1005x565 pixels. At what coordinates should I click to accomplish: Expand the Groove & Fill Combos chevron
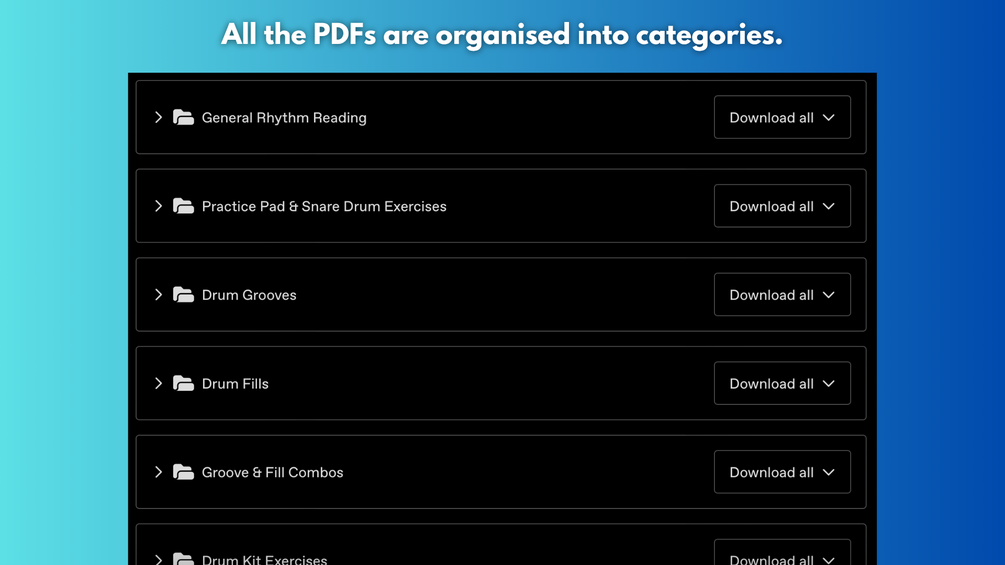pyautogui.click(x=158, y=472)
